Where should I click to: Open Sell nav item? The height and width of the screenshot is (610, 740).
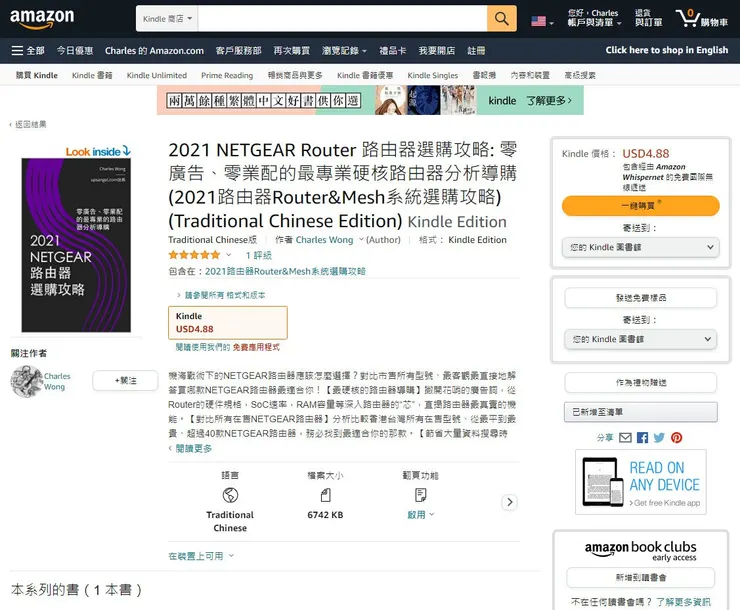437,50
